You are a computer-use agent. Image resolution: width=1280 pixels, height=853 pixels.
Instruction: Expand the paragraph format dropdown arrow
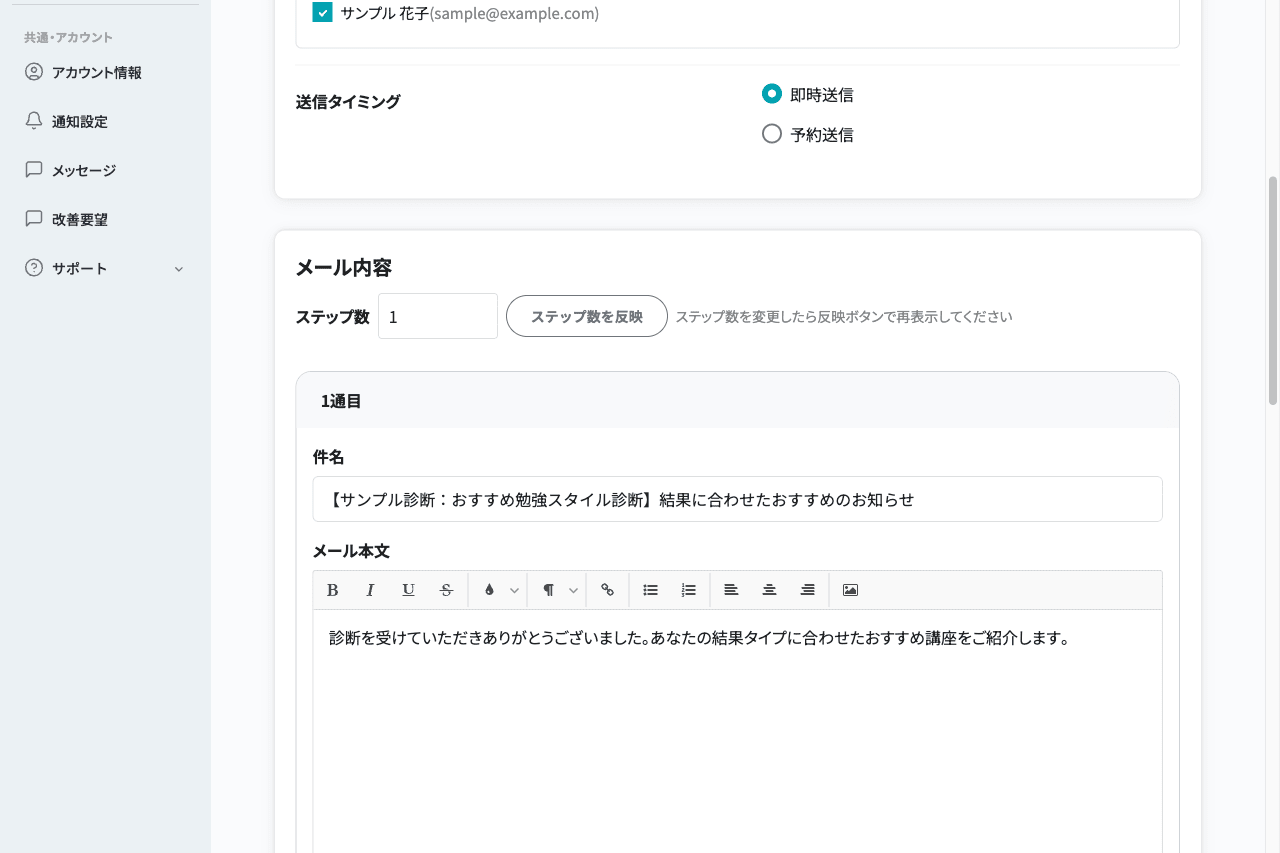(x=573, y=590)
